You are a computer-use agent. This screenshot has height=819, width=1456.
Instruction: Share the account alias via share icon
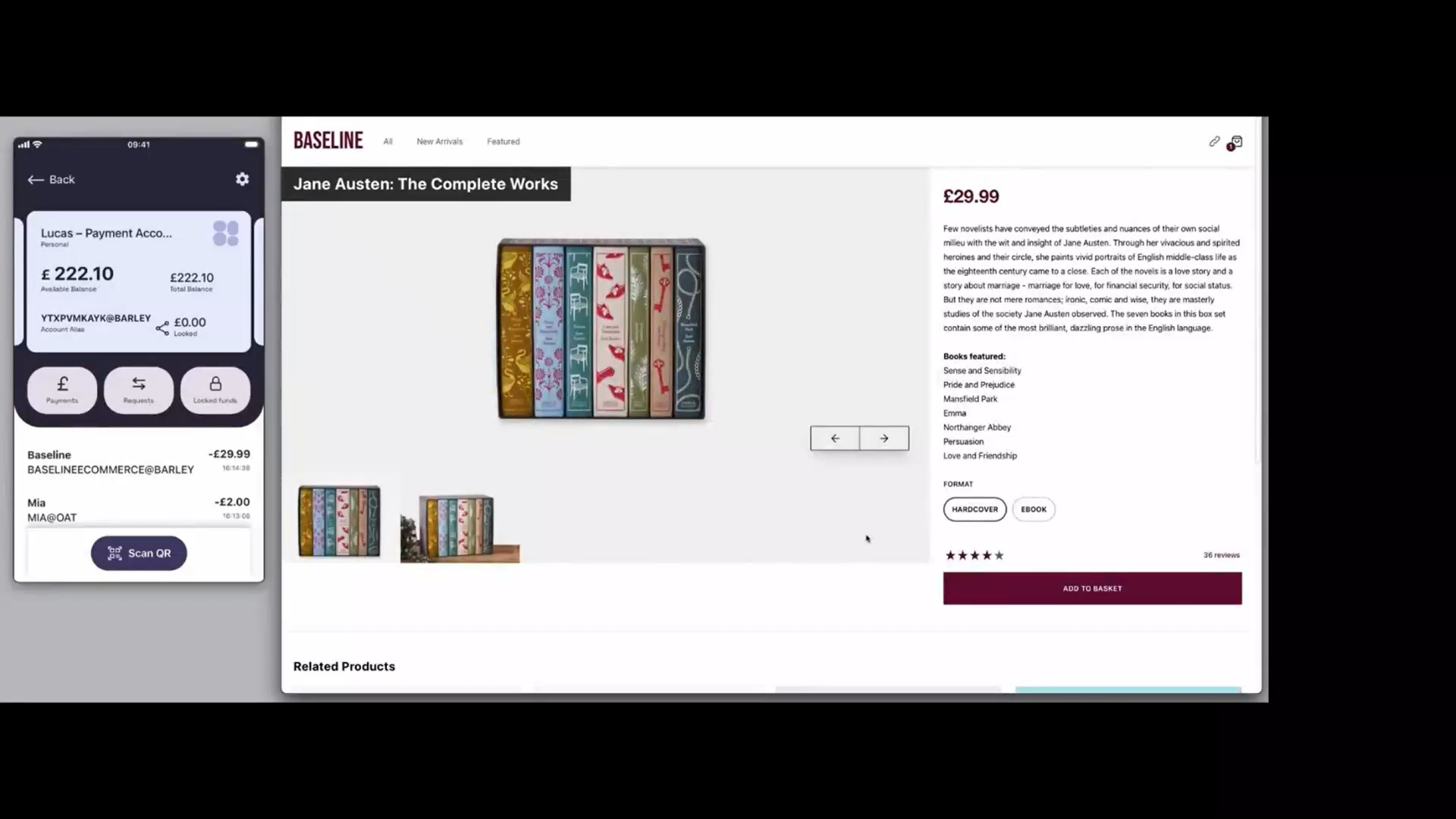(162, 328)
